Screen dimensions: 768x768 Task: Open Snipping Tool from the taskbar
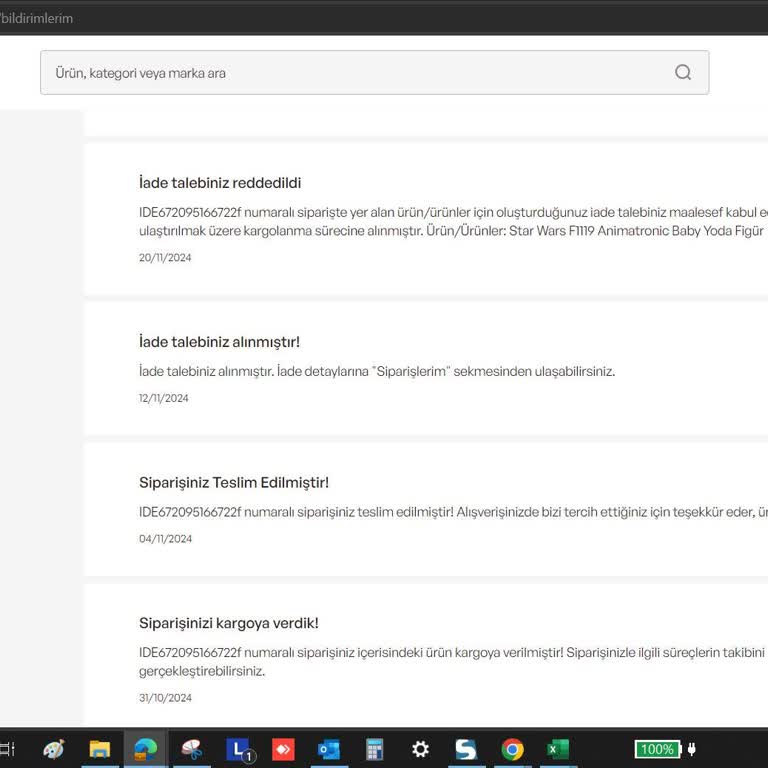point(192,749)
